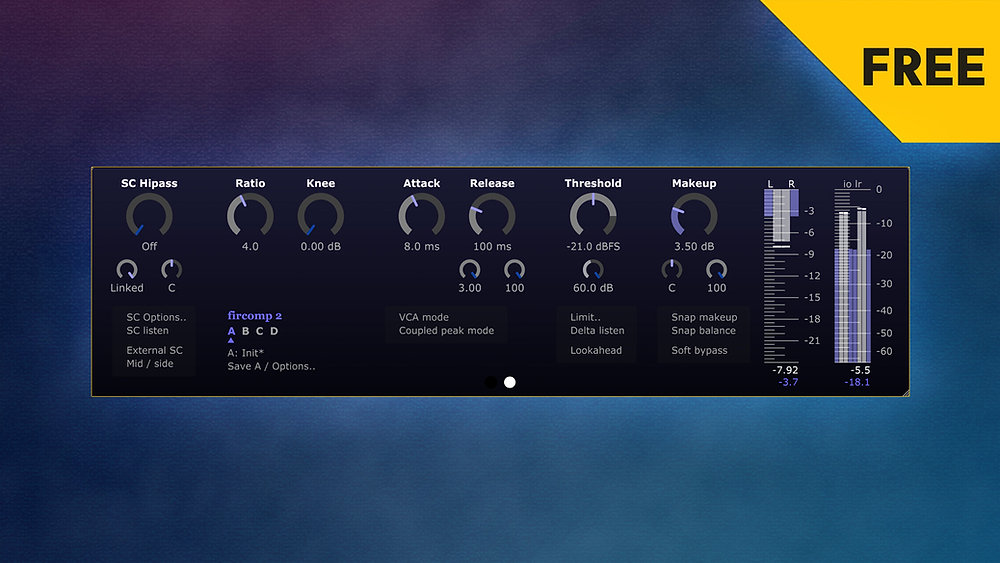Click Snap makeup
Screen dimensions: 1000x563
(x=704, y=317)
